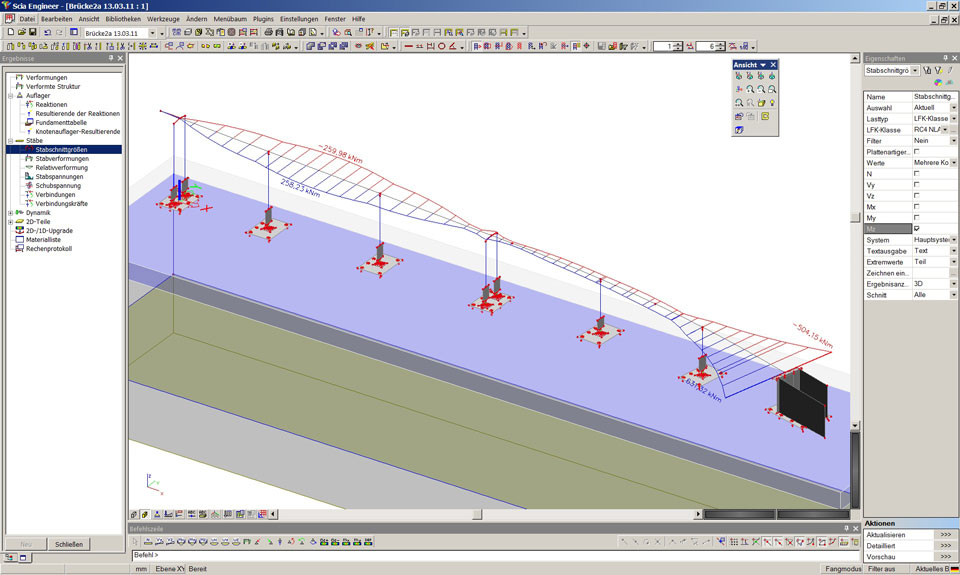Open the Extremwerte dropdown

953,262
